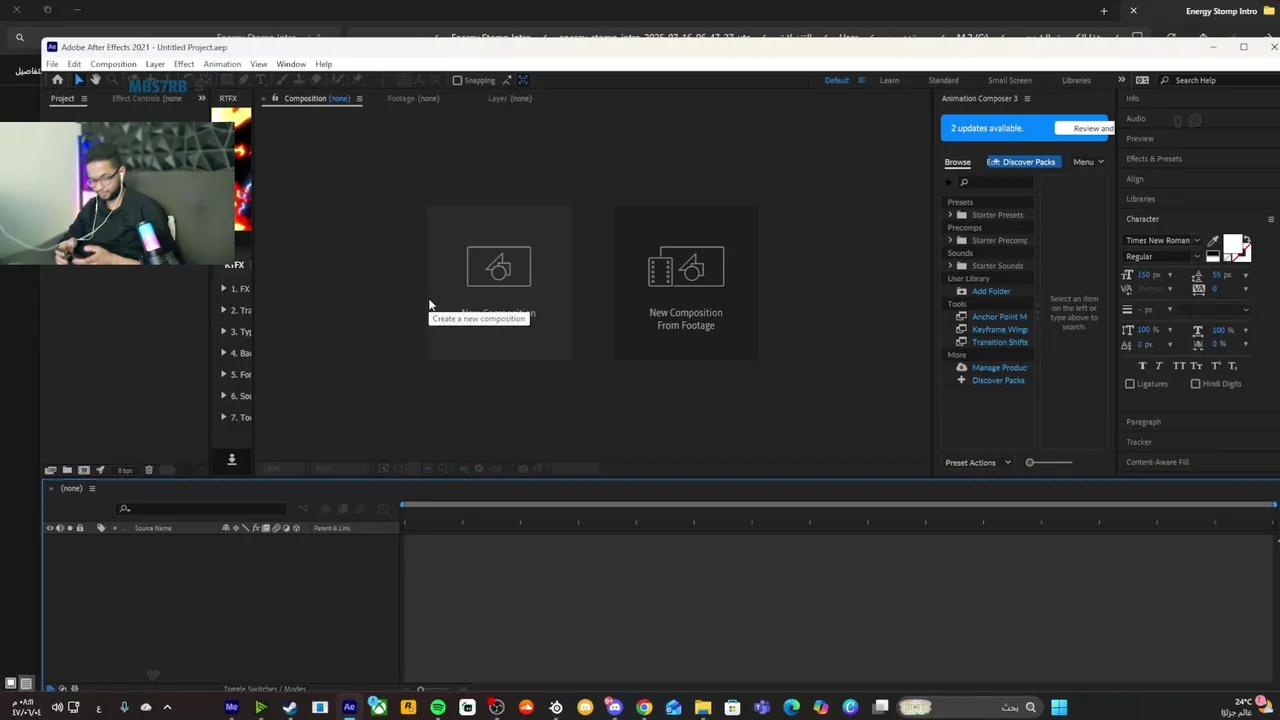The image size is (1280, 720).
Task: Open the Effect menu
Action: (184, 64)
